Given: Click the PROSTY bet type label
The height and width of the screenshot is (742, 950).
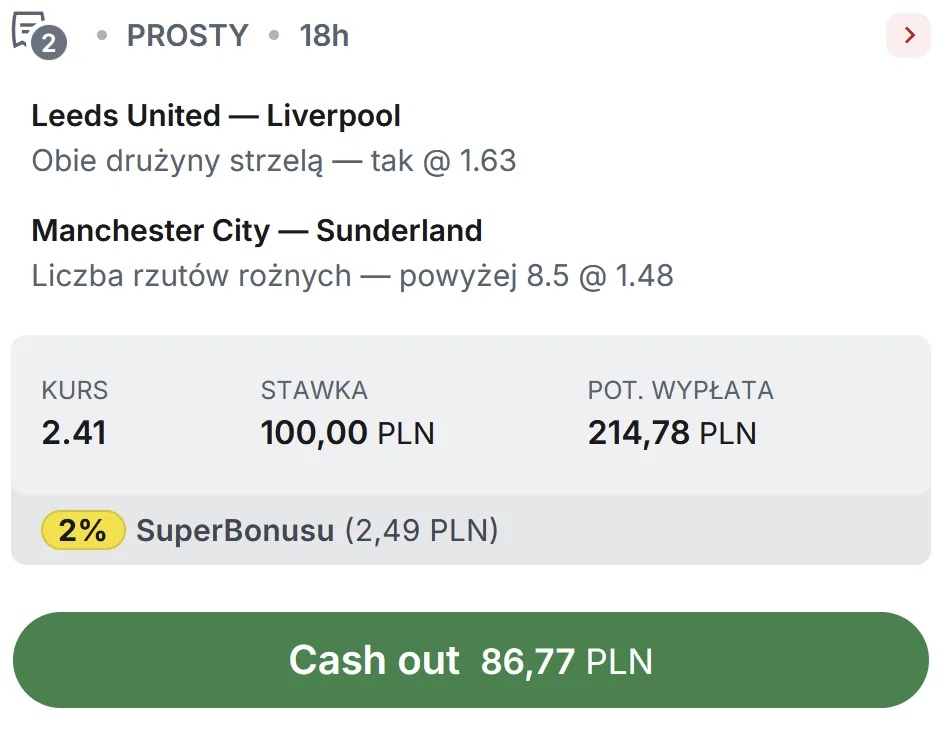Looking at the screenshot, I should pyautogui.click(x=187, y=36).
